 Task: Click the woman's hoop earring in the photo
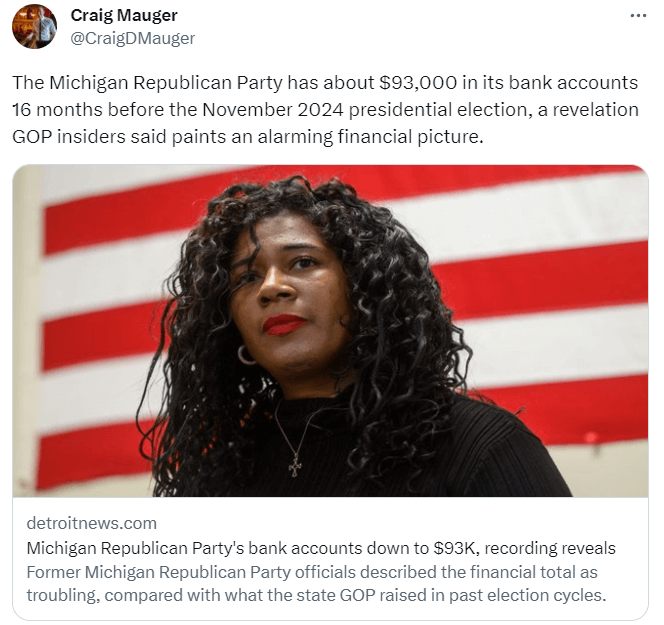[246, 355]
